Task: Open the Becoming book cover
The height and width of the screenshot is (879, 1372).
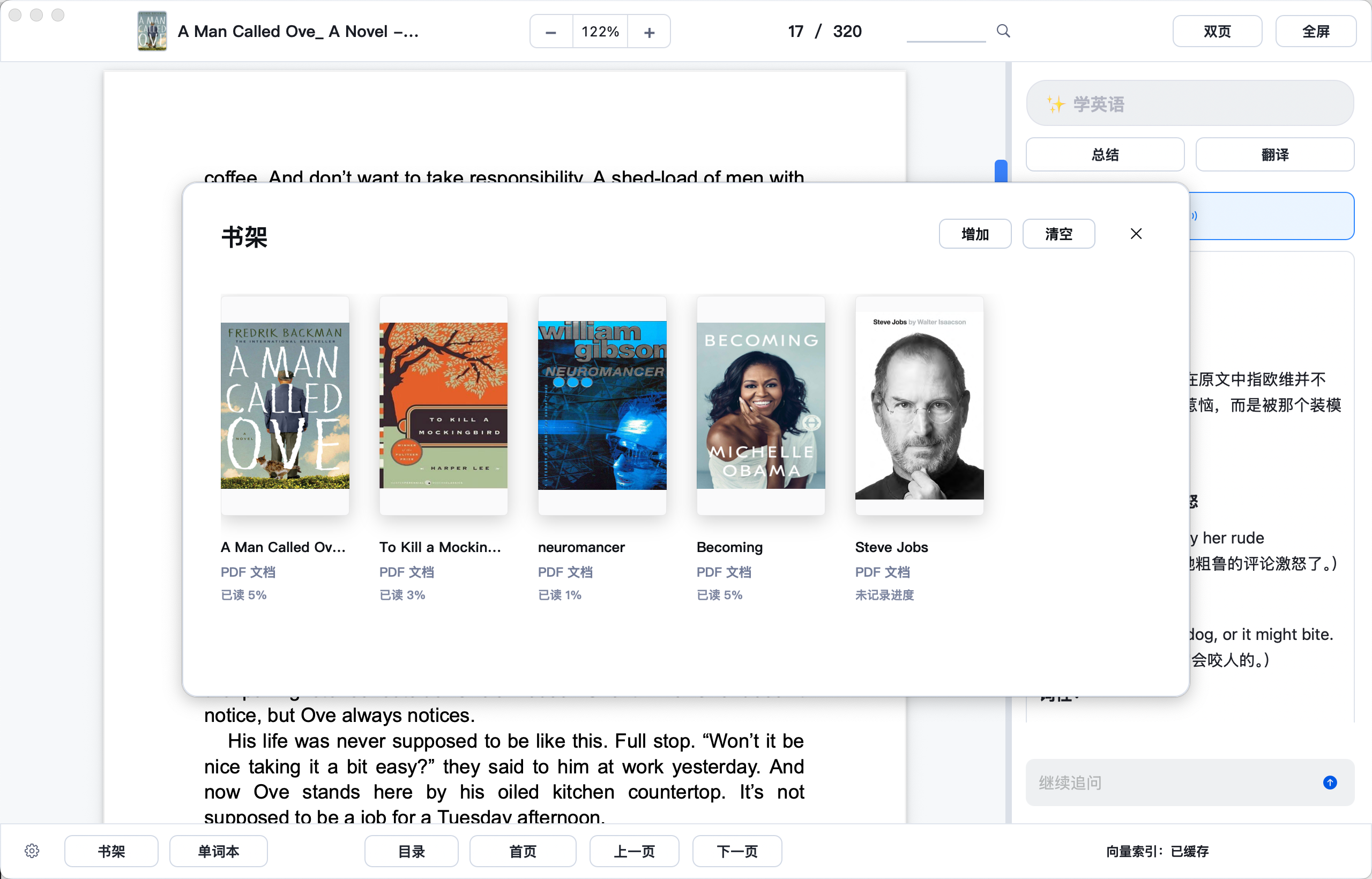Action: [x=761, y=405]
